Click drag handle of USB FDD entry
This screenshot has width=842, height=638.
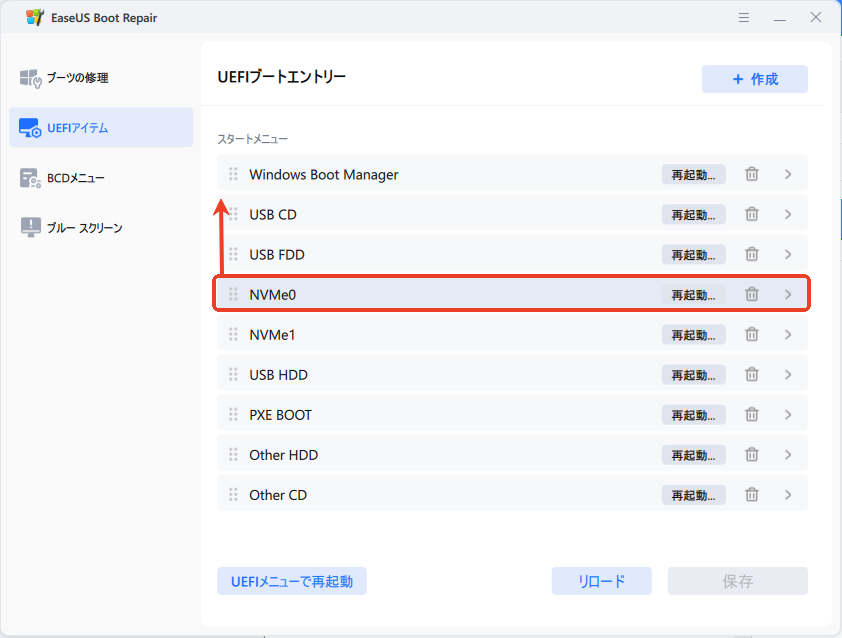click(x=233, y=254)
